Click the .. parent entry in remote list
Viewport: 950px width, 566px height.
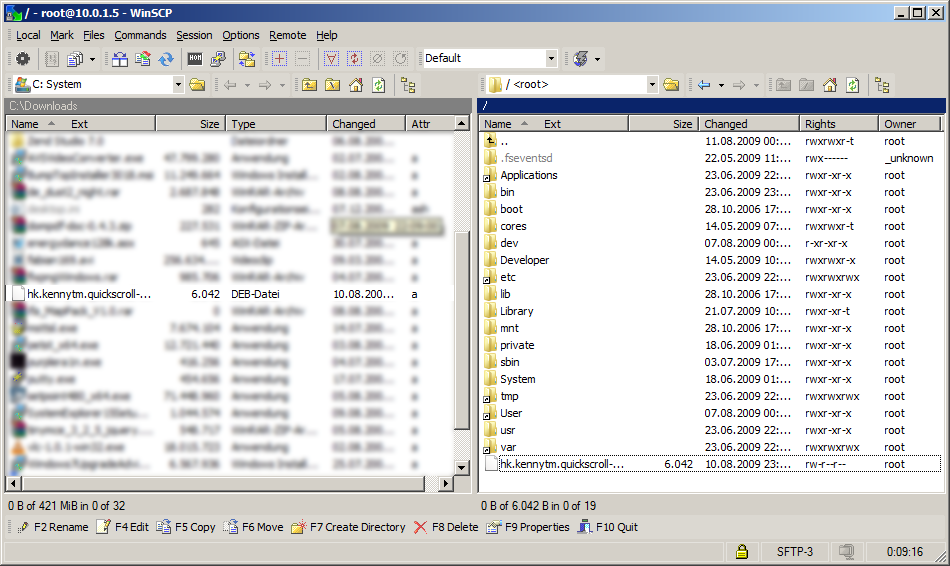504,141
